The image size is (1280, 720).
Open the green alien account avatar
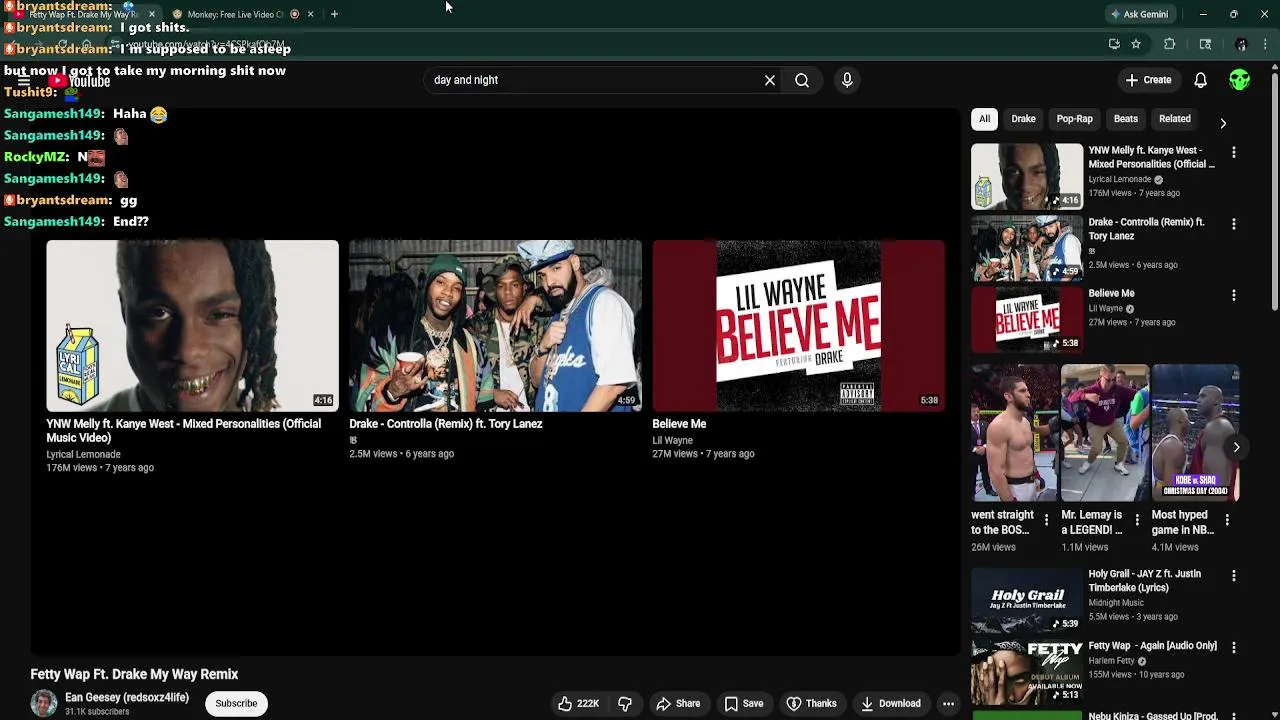point(1240,80)
